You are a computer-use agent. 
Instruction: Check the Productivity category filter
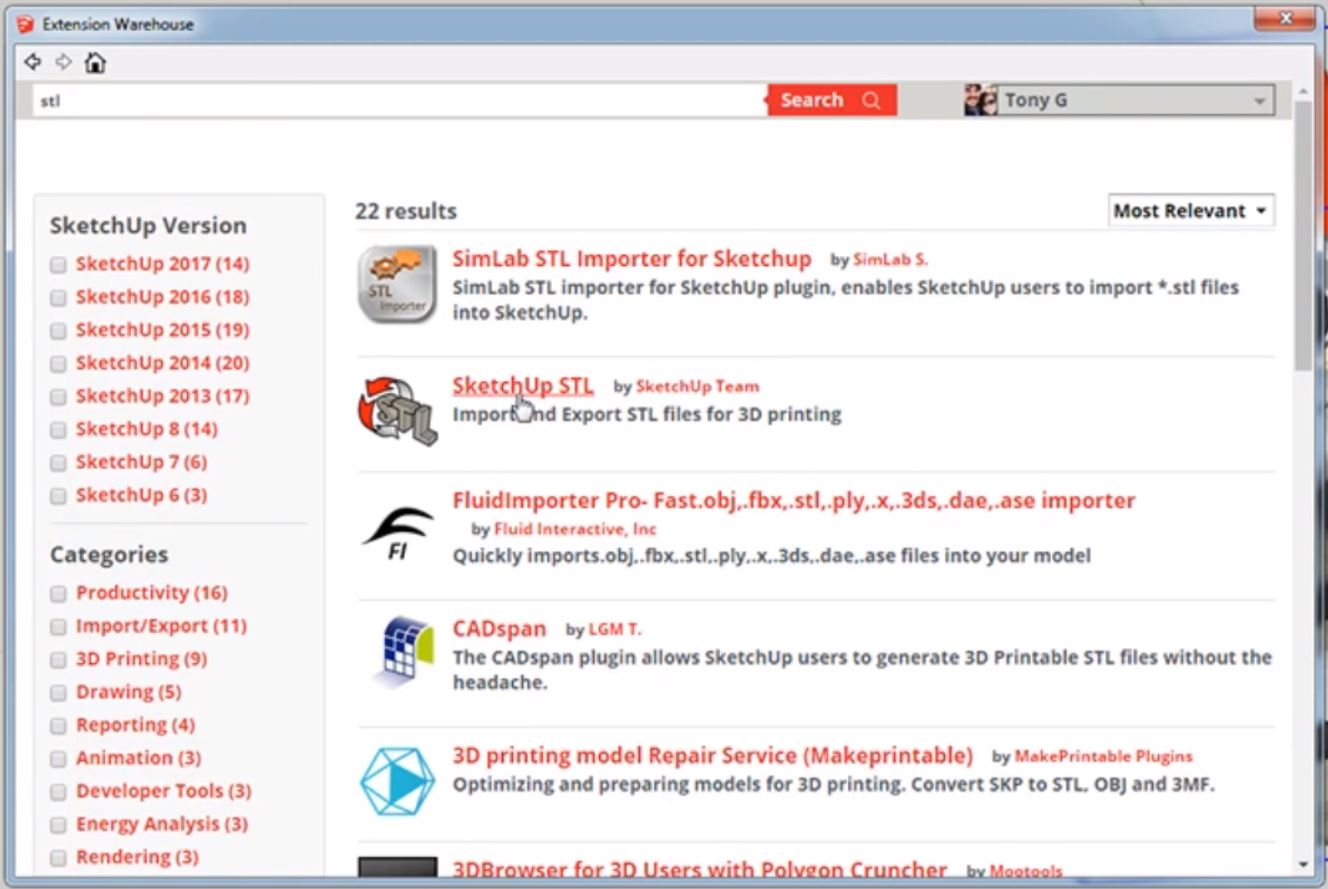click(x=58, y=594)
